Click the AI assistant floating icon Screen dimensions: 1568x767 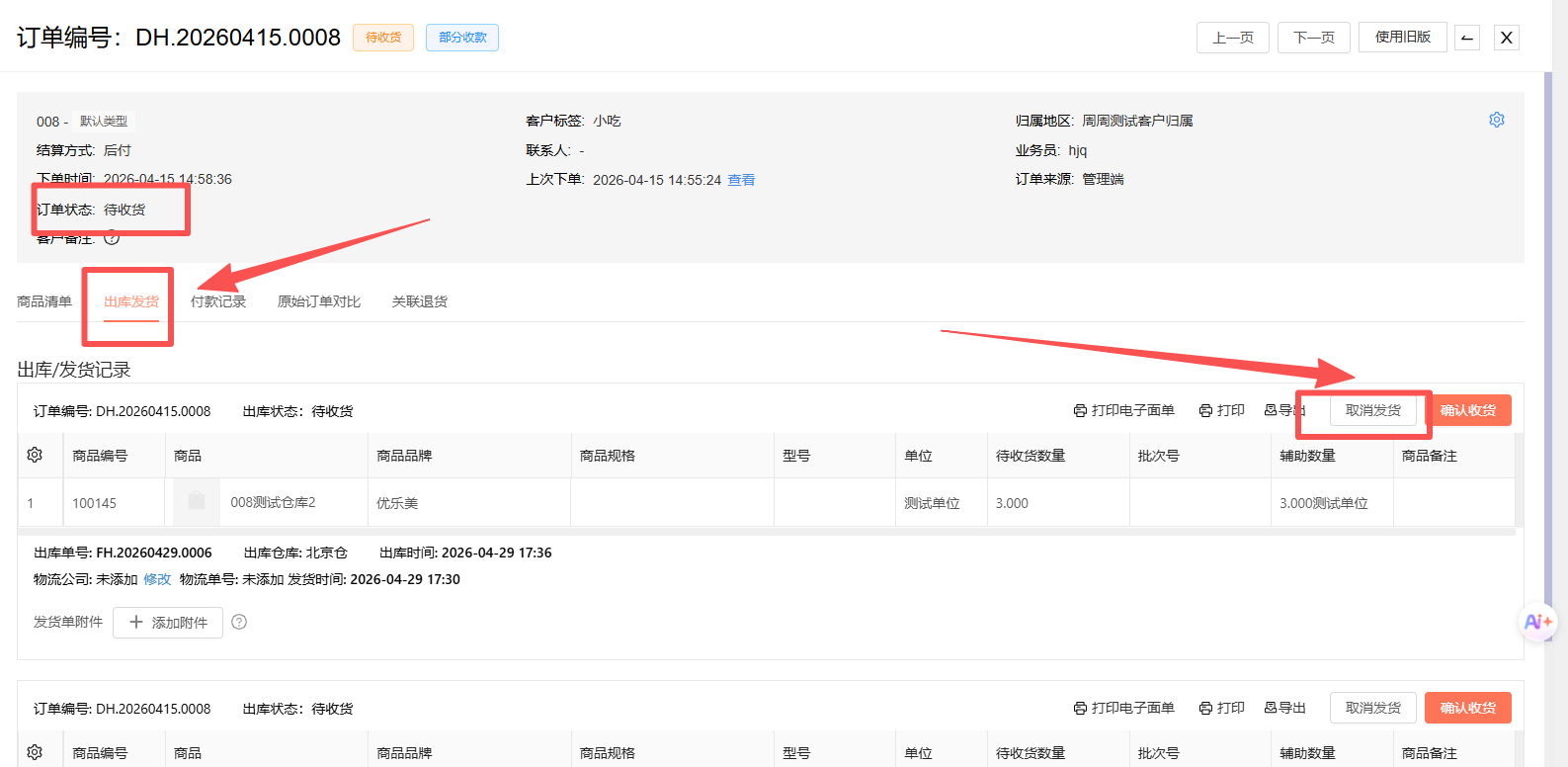[x=1537, y=622]
